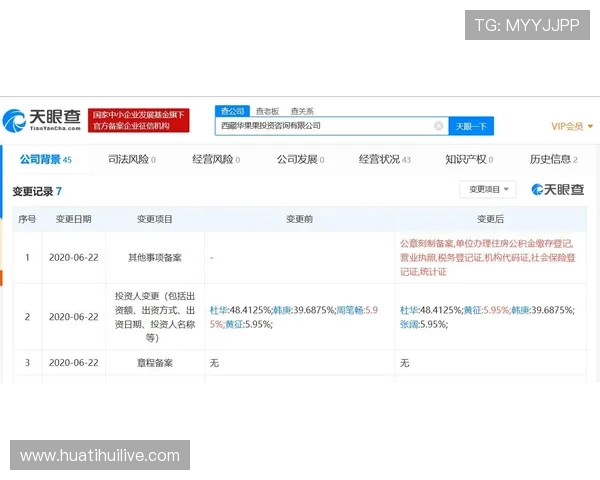Open 韩庚 link in 变更后 column

coord(520,310)
